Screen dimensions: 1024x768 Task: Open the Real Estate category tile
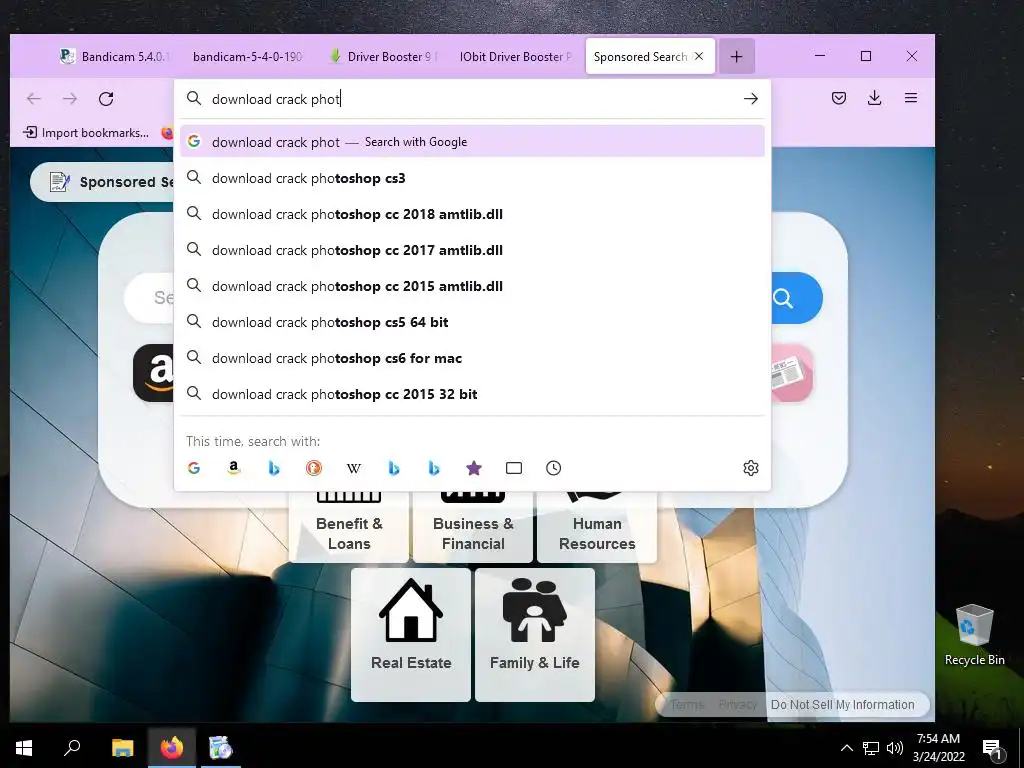(x=411, y=635)
